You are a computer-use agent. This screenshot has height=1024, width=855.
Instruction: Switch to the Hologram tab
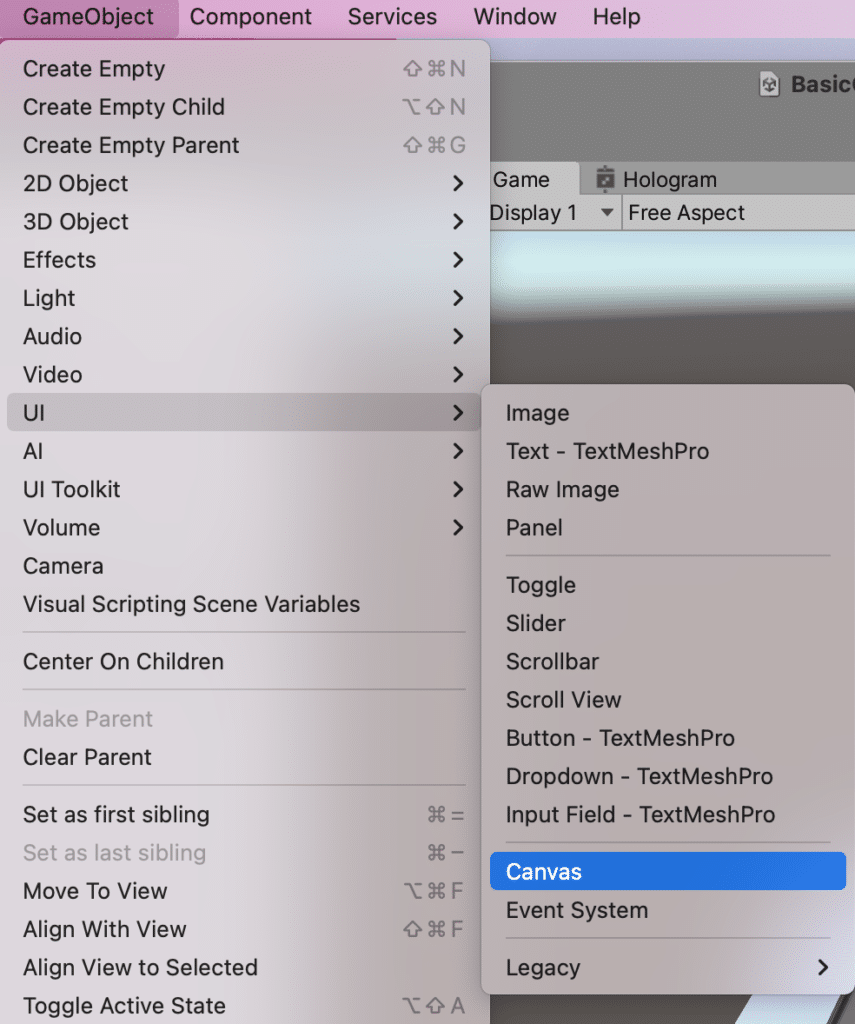coord(669,180)
